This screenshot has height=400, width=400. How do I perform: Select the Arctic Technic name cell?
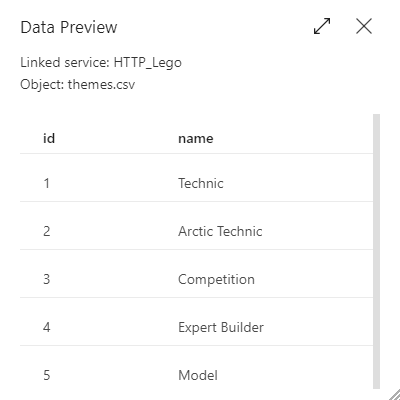pos(220,231)
